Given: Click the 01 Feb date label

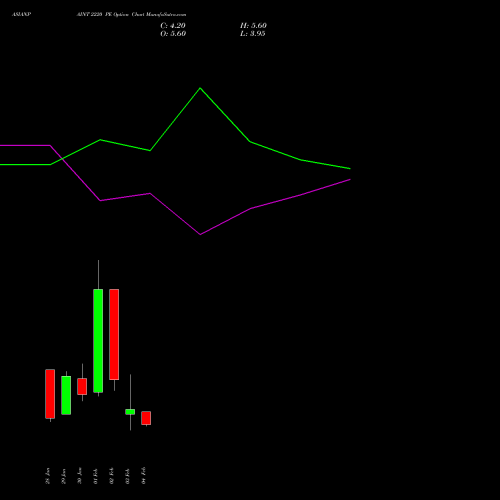Looking at the screenshot, I should click(96, 476).
